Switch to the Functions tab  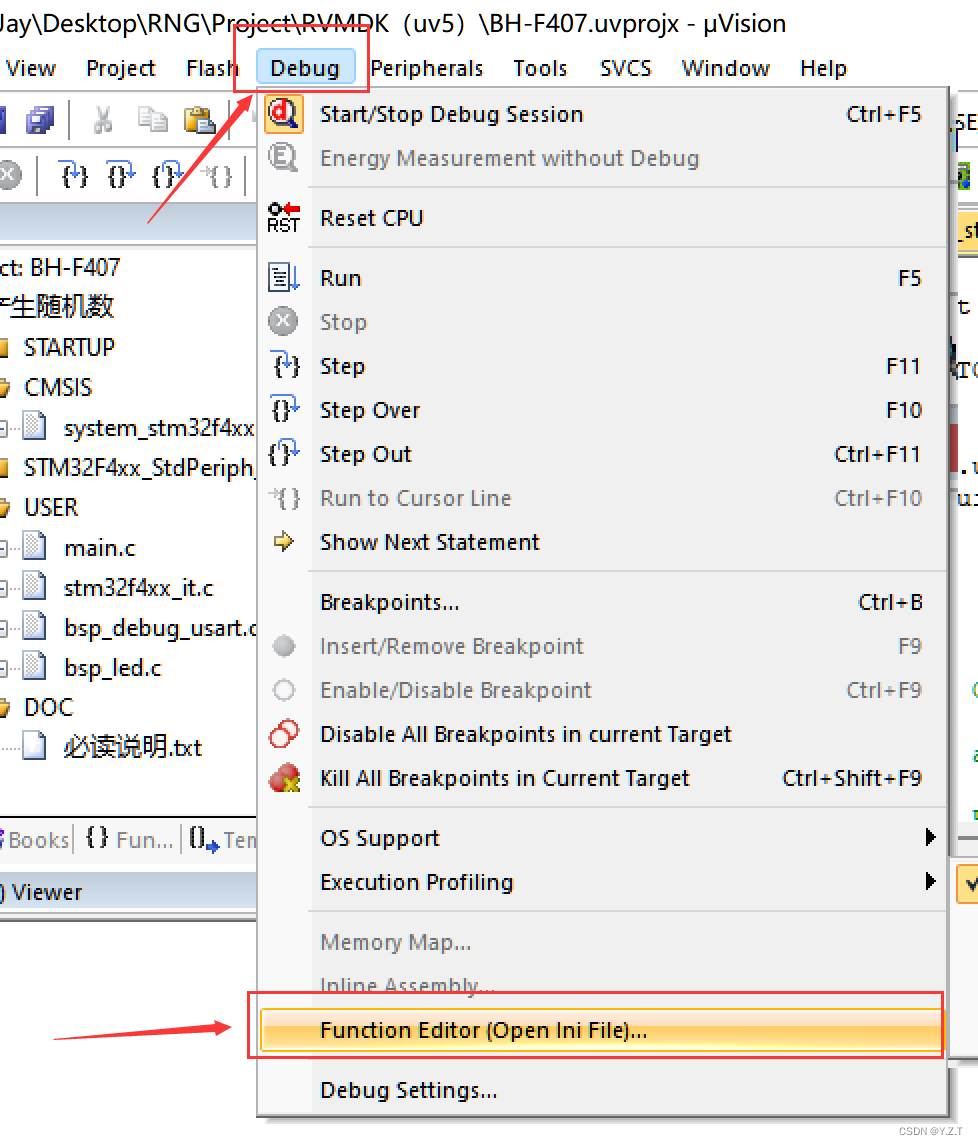(x=130, y=840)
